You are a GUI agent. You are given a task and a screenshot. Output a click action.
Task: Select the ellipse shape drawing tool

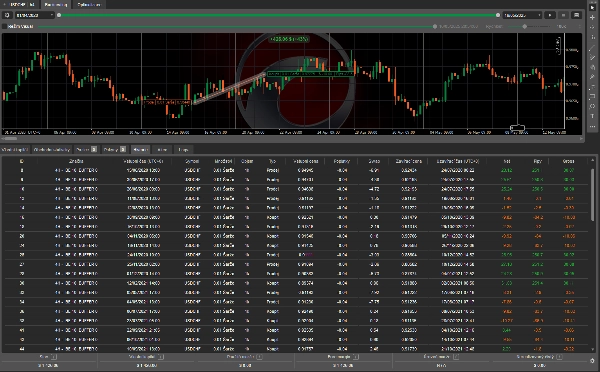coord(592,106)
